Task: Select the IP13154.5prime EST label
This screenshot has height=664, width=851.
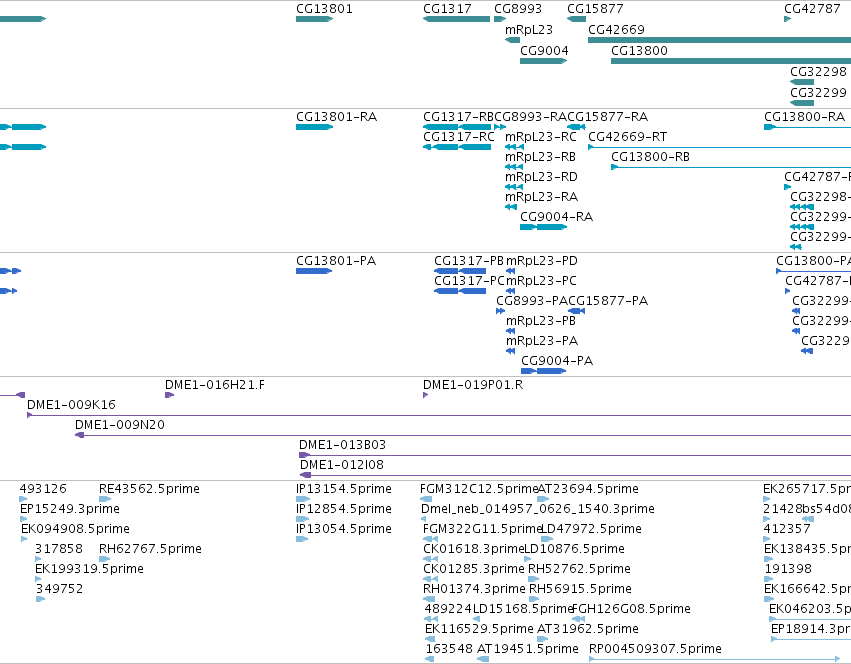Action: tap(344, 489)
